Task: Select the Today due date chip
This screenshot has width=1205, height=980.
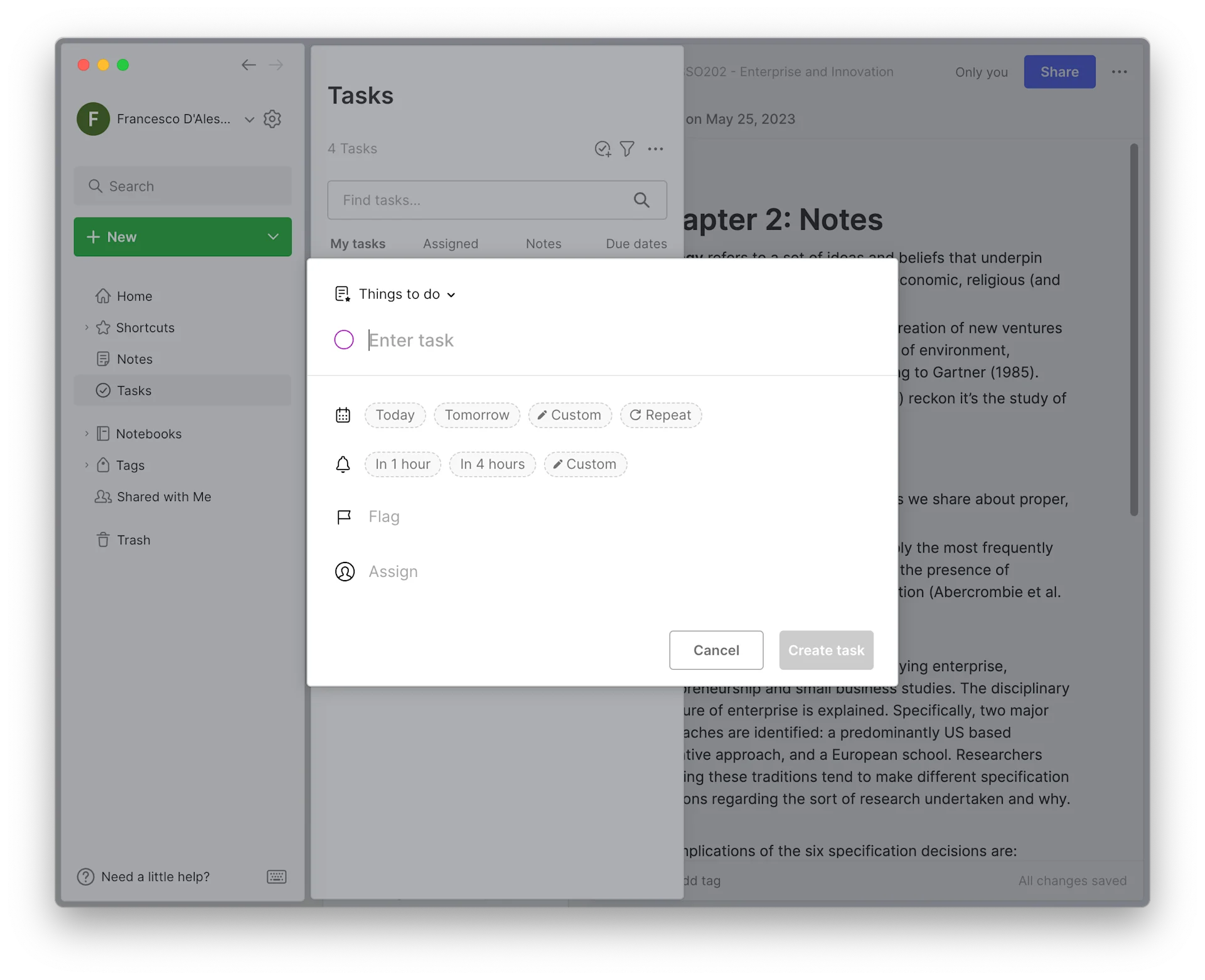Action: (395, 415)
